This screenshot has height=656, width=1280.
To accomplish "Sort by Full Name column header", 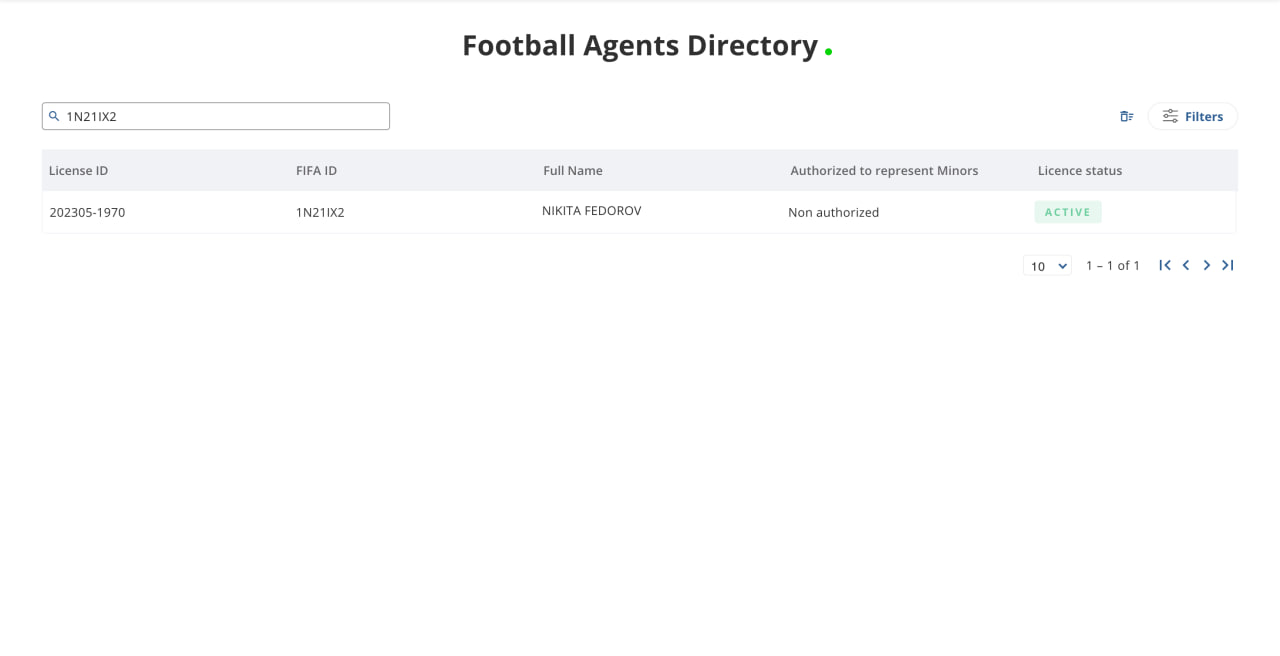I will 573,171.
